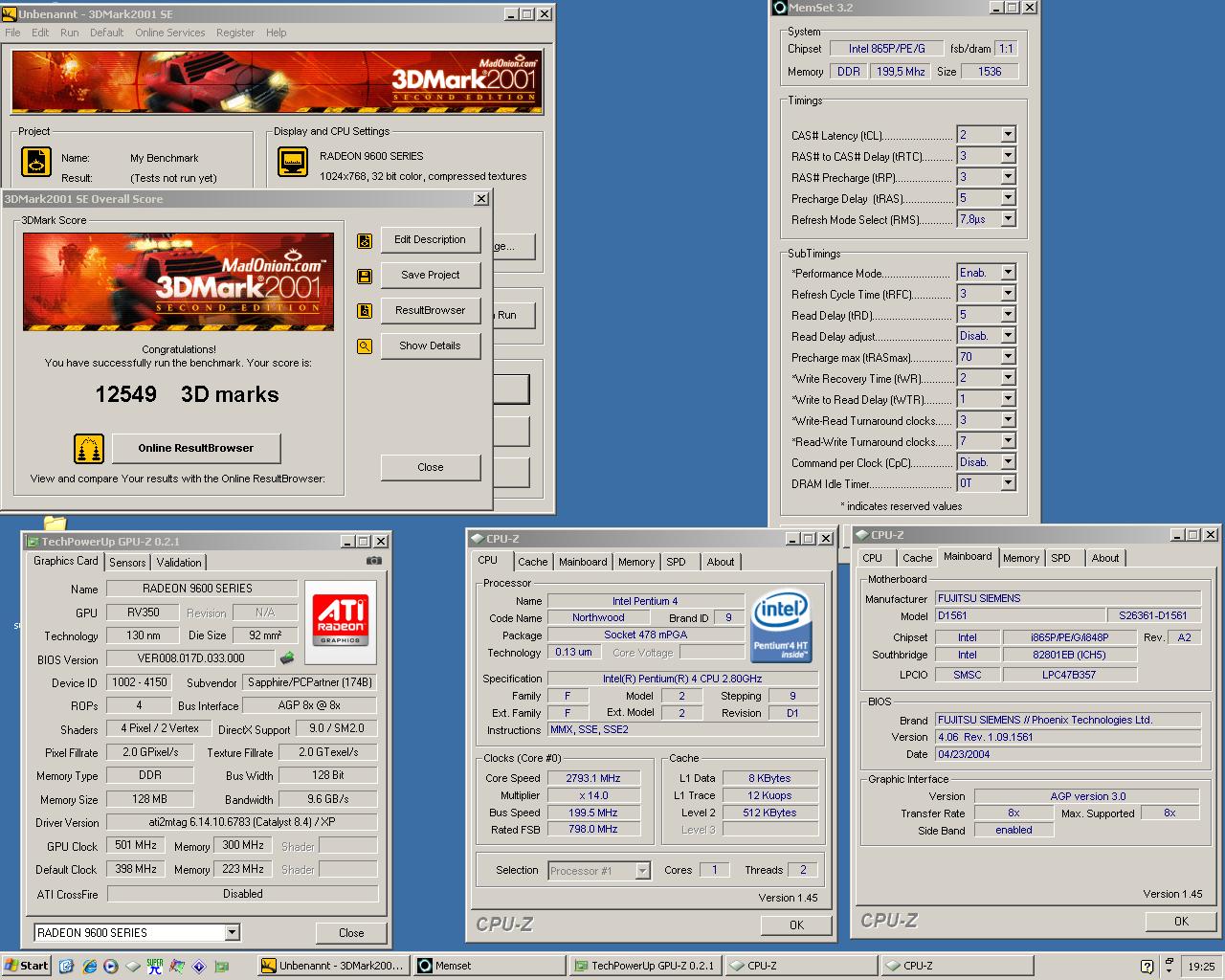
Task: Click the help question mark tray icon
Action: click(x=1147, y=967)
